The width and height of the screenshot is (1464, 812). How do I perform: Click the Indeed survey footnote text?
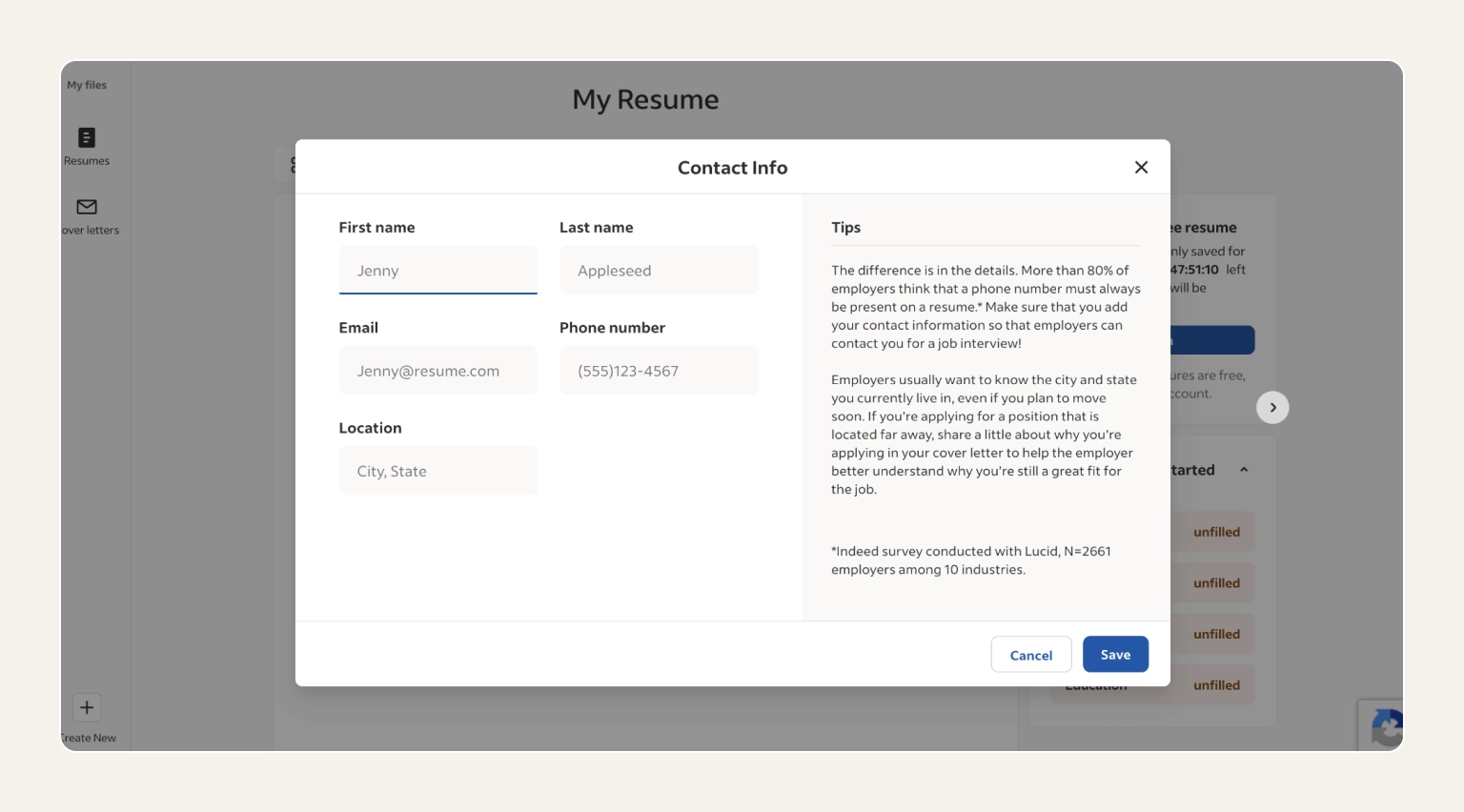click(x=971, y=560)
